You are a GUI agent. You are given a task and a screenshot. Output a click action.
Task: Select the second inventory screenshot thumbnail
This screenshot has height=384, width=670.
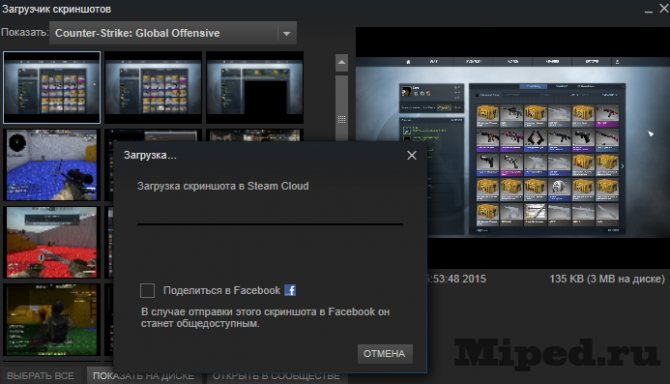coord(153,88)
